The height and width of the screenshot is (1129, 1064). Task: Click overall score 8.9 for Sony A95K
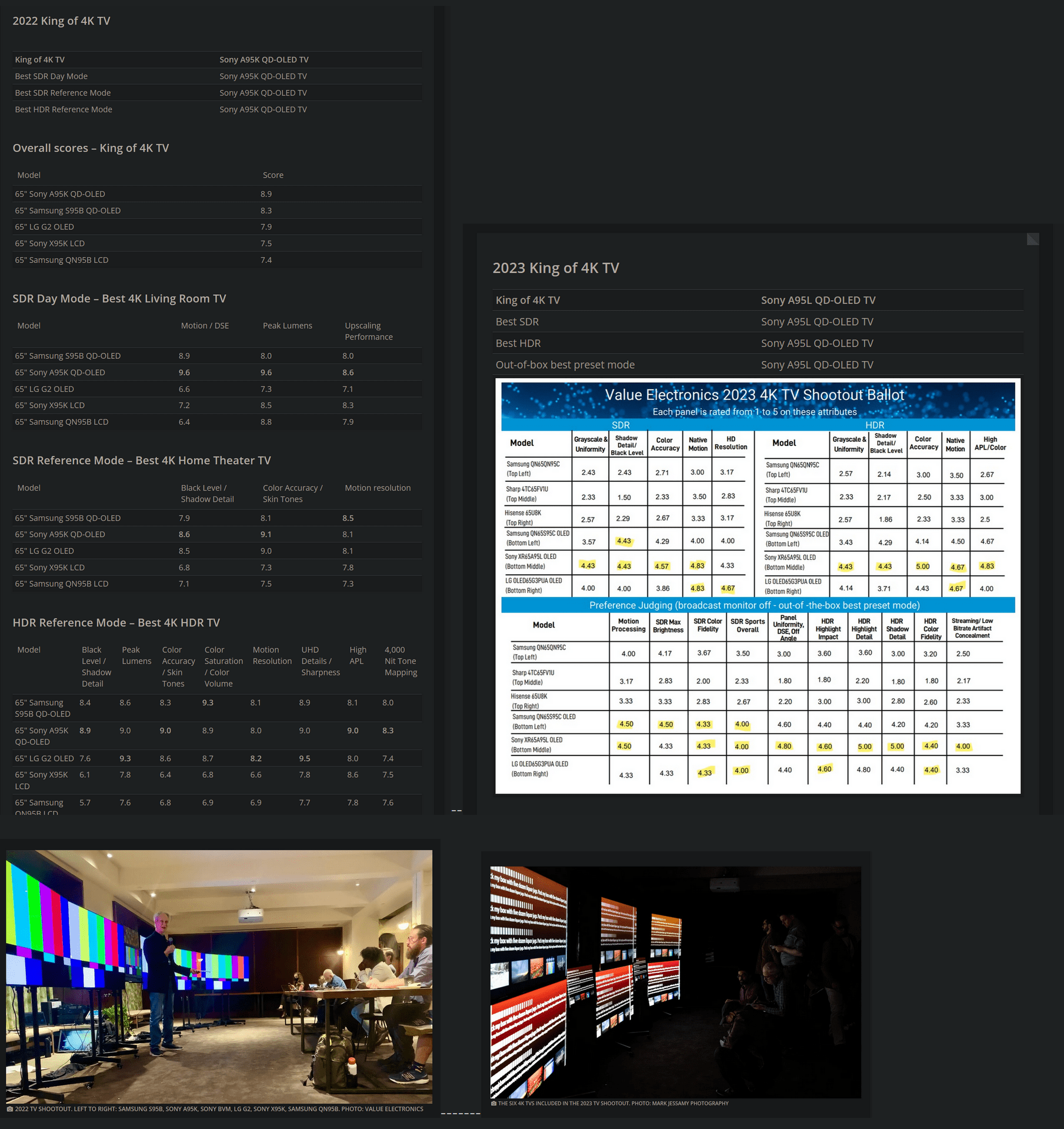coord(266,194)
